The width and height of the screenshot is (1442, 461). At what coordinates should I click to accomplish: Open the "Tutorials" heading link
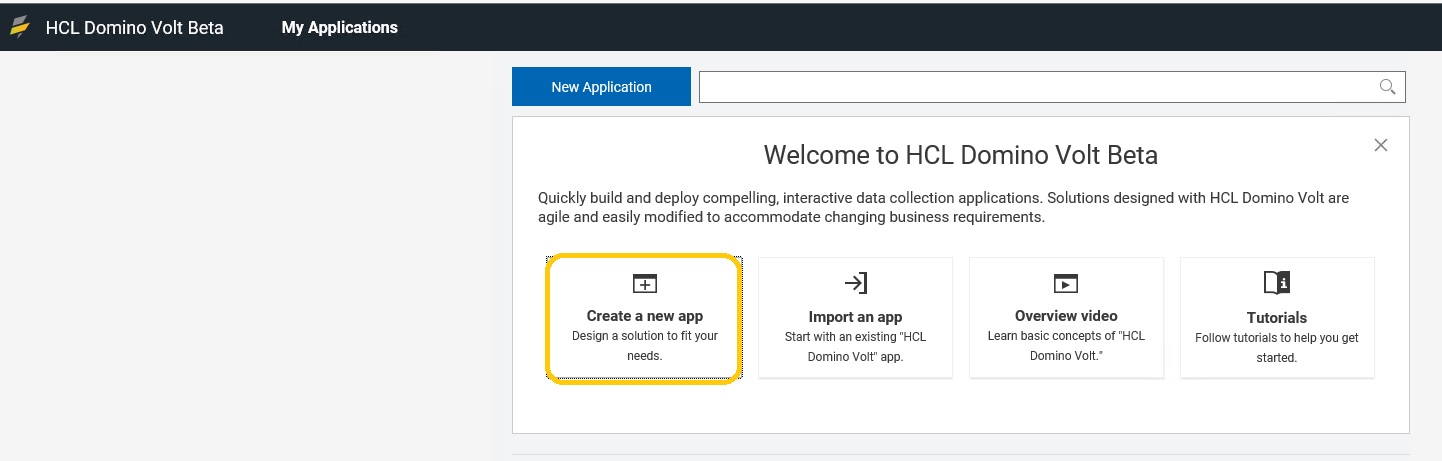click(1277, 318)
